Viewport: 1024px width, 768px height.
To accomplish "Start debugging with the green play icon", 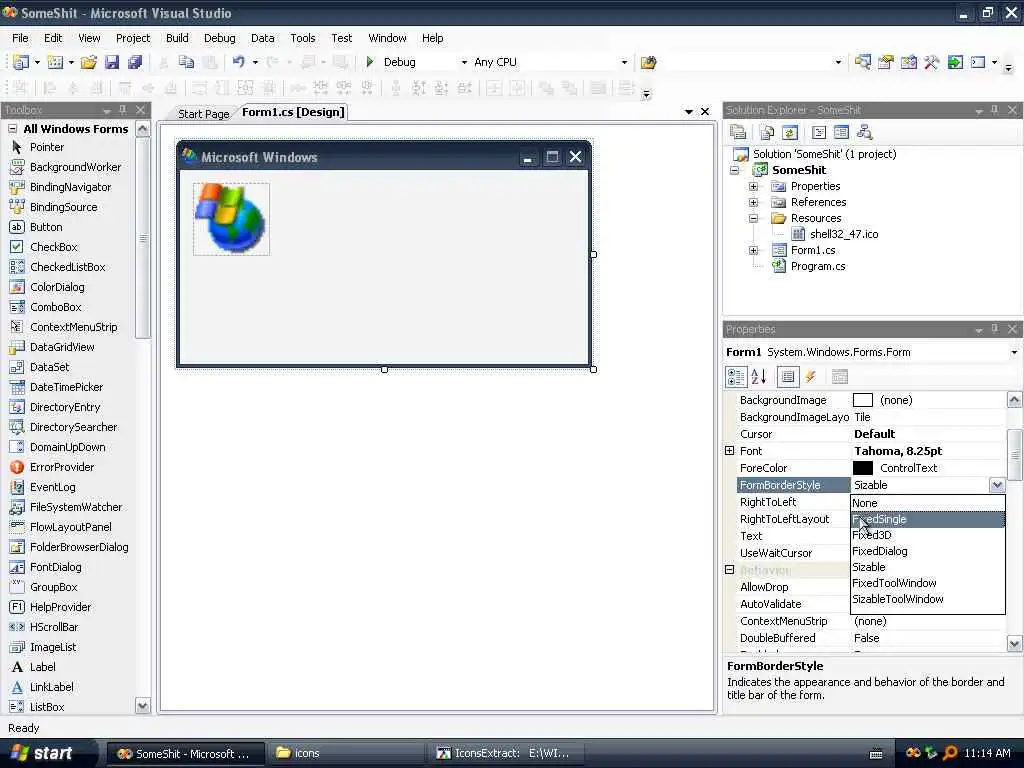I will point(370,62).
